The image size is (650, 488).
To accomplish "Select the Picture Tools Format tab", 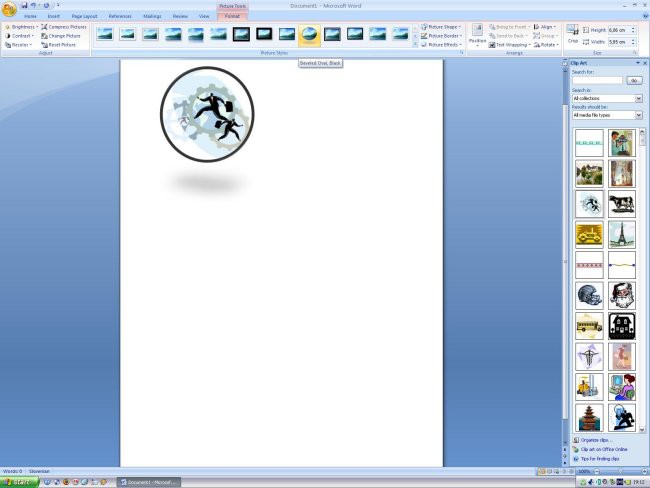I will (232, 16).
